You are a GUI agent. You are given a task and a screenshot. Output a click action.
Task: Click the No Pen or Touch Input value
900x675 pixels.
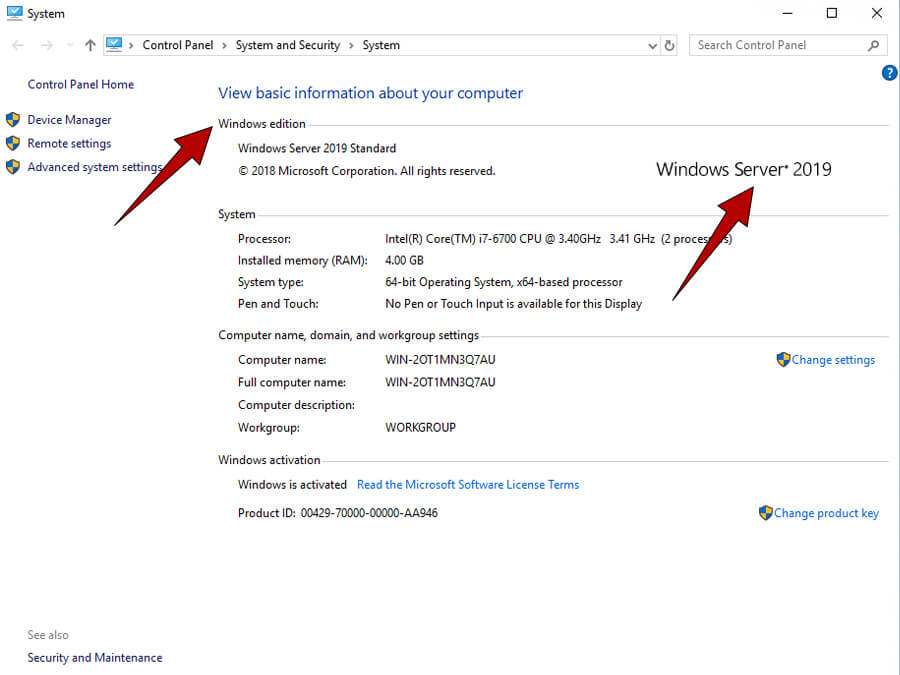click(513, 304)
